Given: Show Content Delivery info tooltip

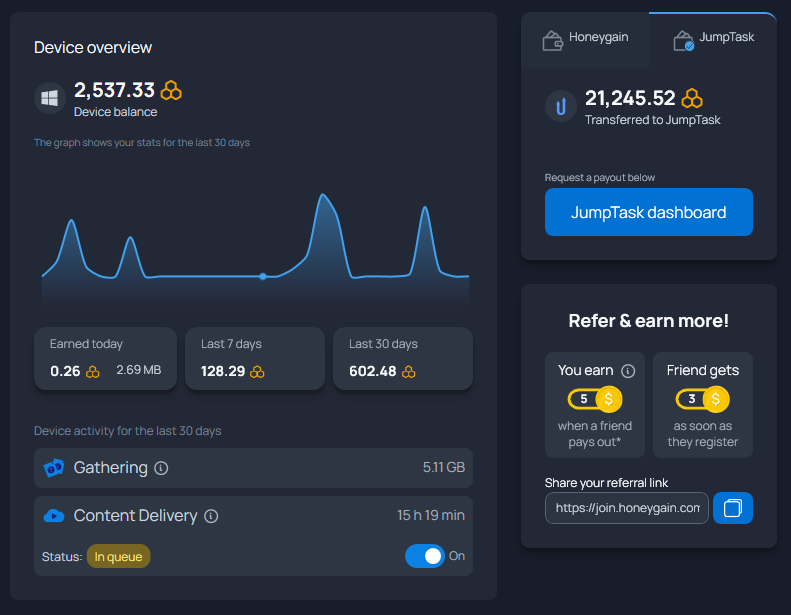Looking at the screenshot, I should coord(211,516).
